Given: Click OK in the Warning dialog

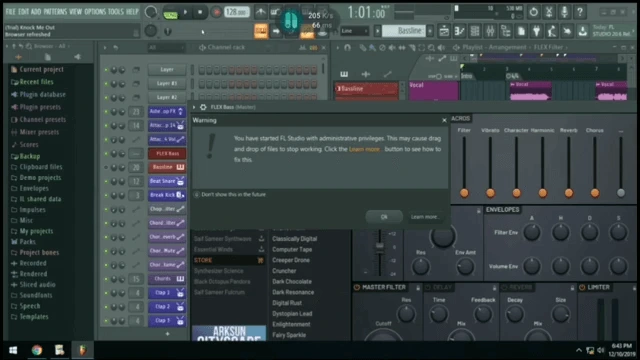Looking at the screenshot, I should (384, 217).
